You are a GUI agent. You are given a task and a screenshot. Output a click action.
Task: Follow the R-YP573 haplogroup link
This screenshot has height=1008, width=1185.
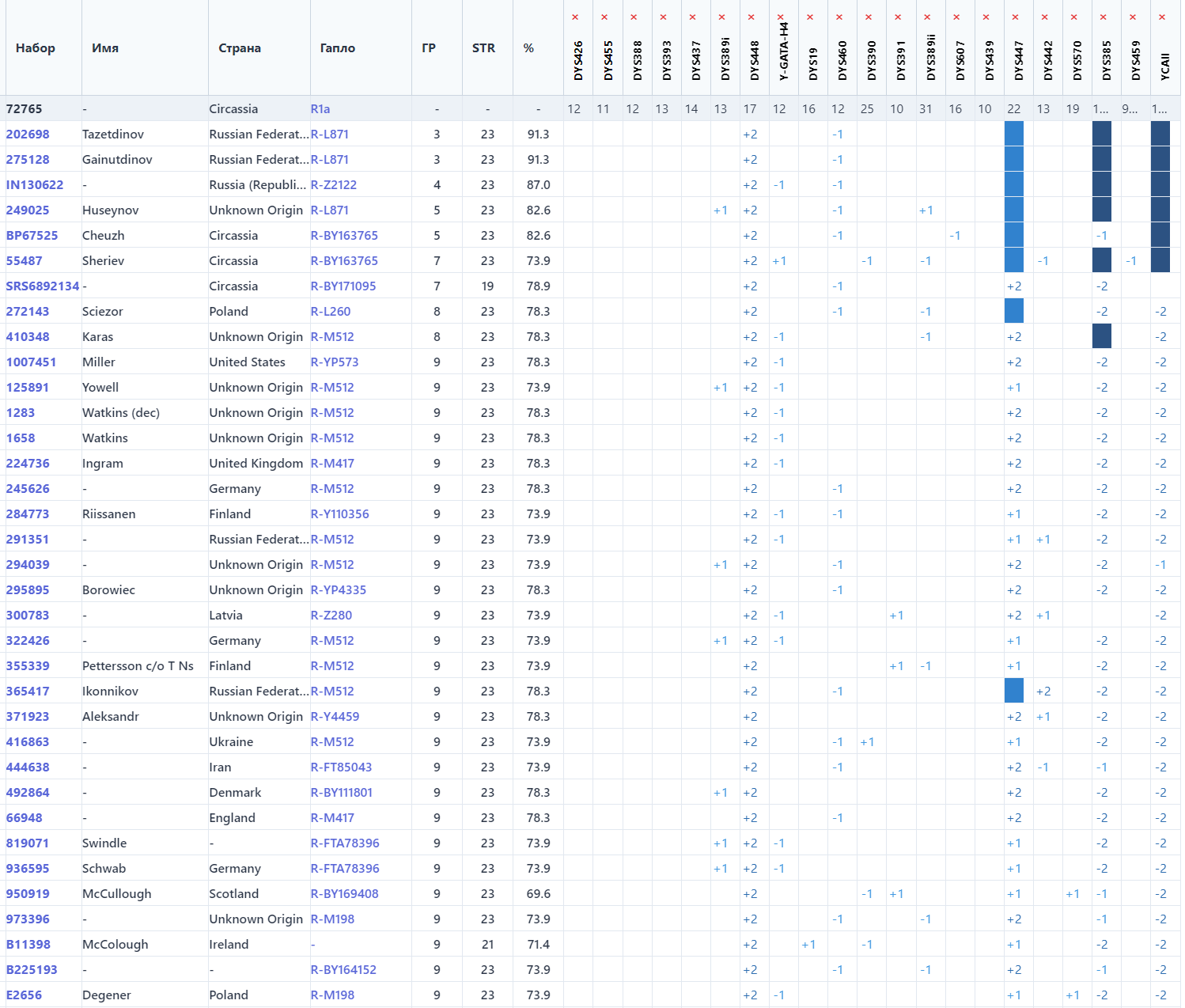pyautogui.click(x=335, y=362)
